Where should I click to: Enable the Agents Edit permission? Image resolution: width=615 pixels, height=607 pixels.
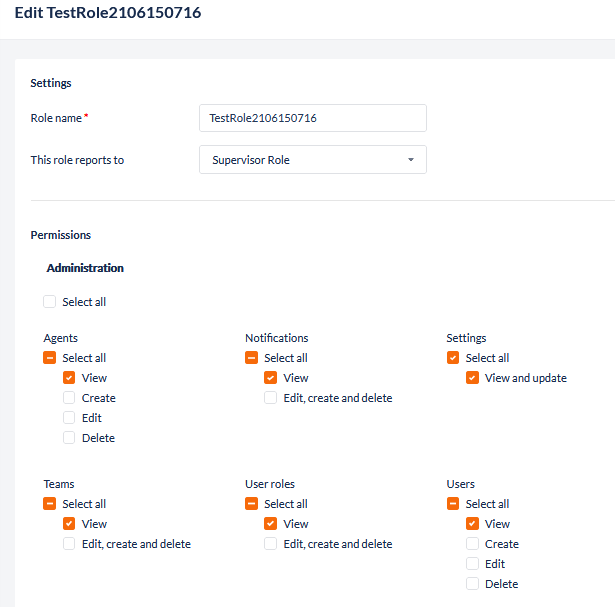pos(69,418)
